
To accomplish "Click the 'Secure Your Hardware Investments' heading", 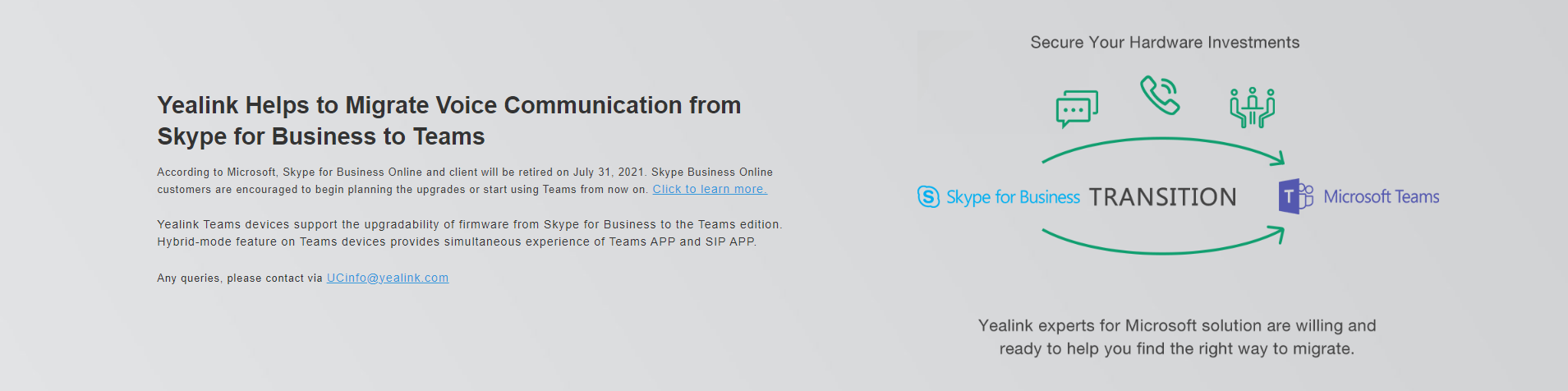I will pyautogui.click(x=1165, y=43).
